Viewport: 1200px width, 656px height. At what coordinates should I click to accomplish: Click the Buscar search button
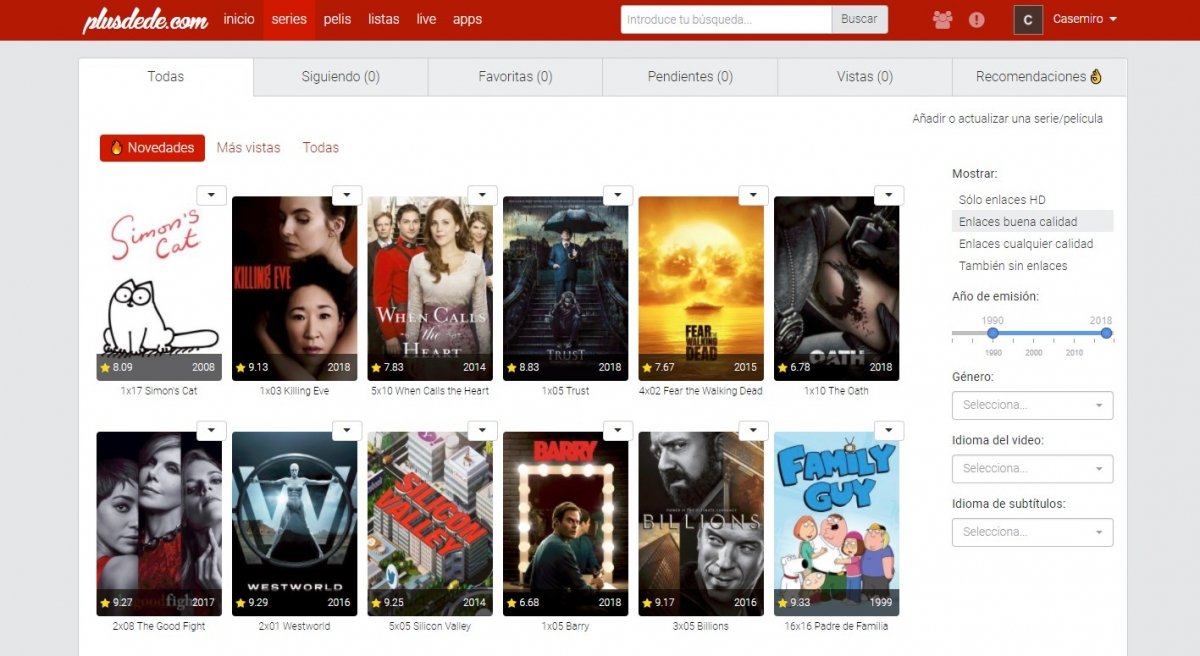coord(859,19)
